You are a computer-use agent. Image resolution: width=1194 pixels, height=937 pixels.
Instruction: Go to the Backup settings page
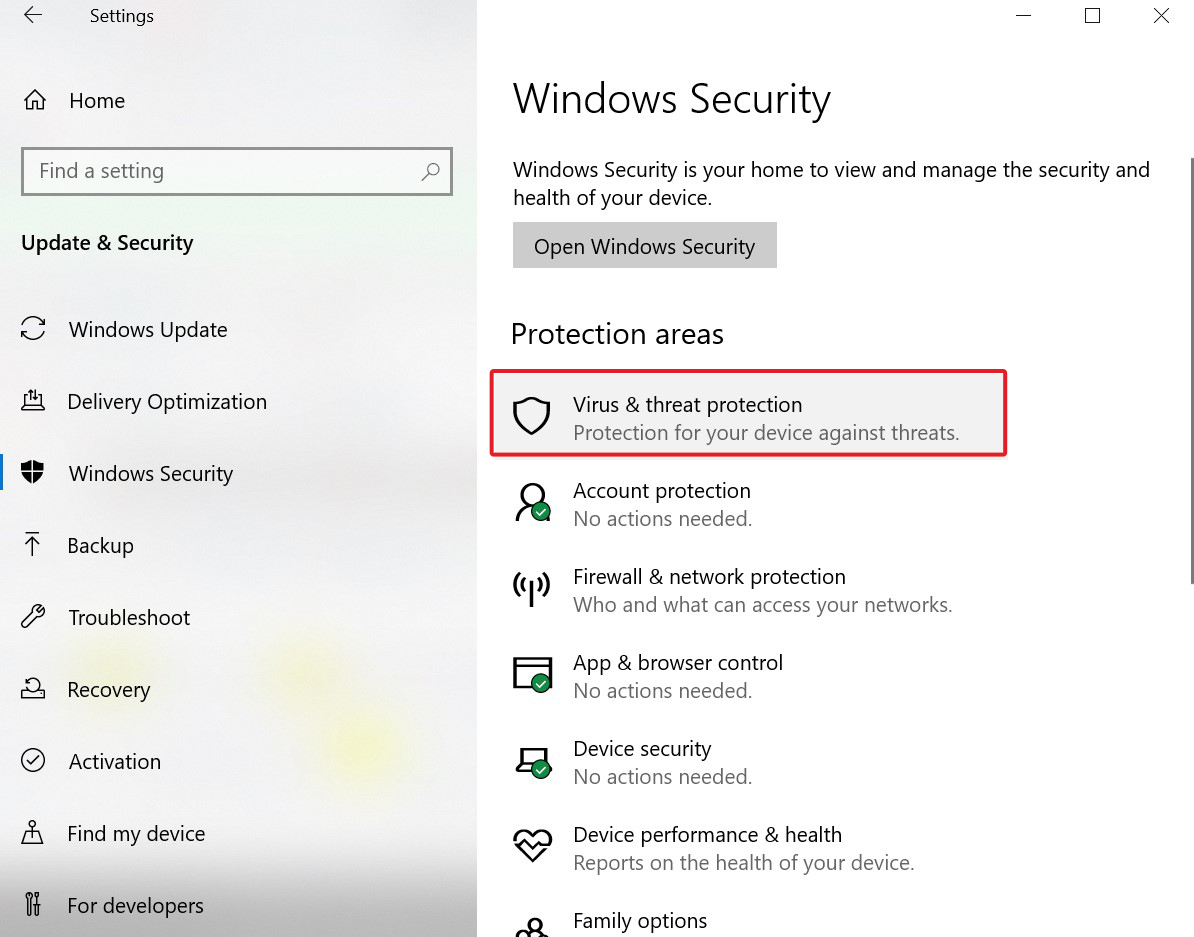(x=100, y=546)
